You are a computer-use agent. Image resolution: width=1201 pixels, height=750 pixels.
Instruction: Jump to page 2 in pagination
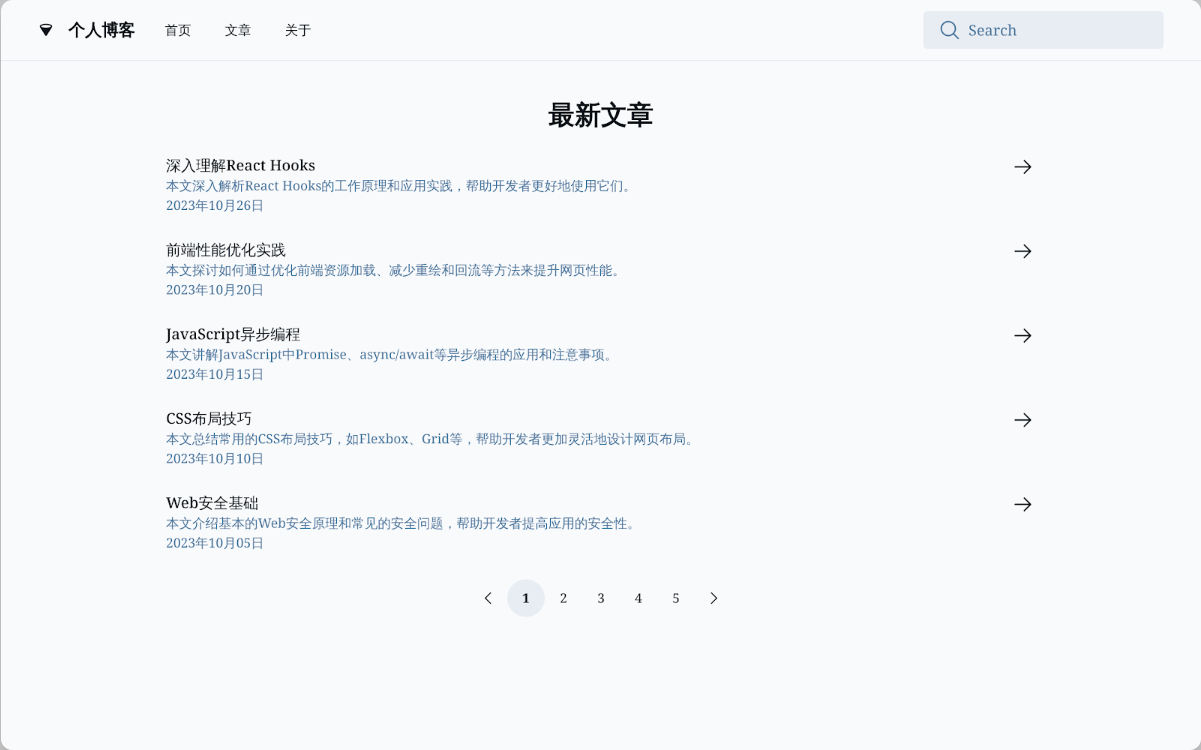click(563, 598)
